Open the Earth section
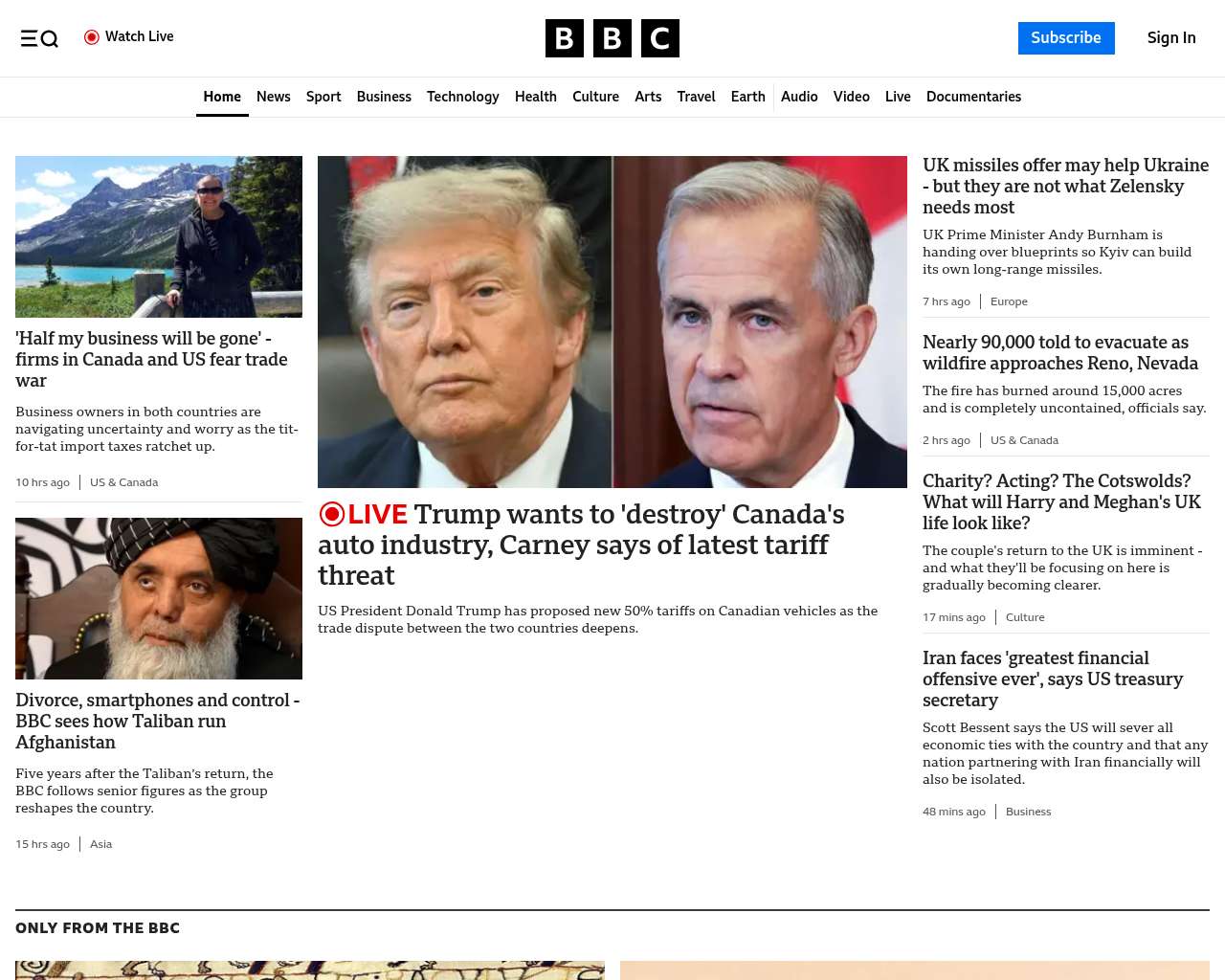This screenshot has width=1225, height=980. (x=748, y=97)
